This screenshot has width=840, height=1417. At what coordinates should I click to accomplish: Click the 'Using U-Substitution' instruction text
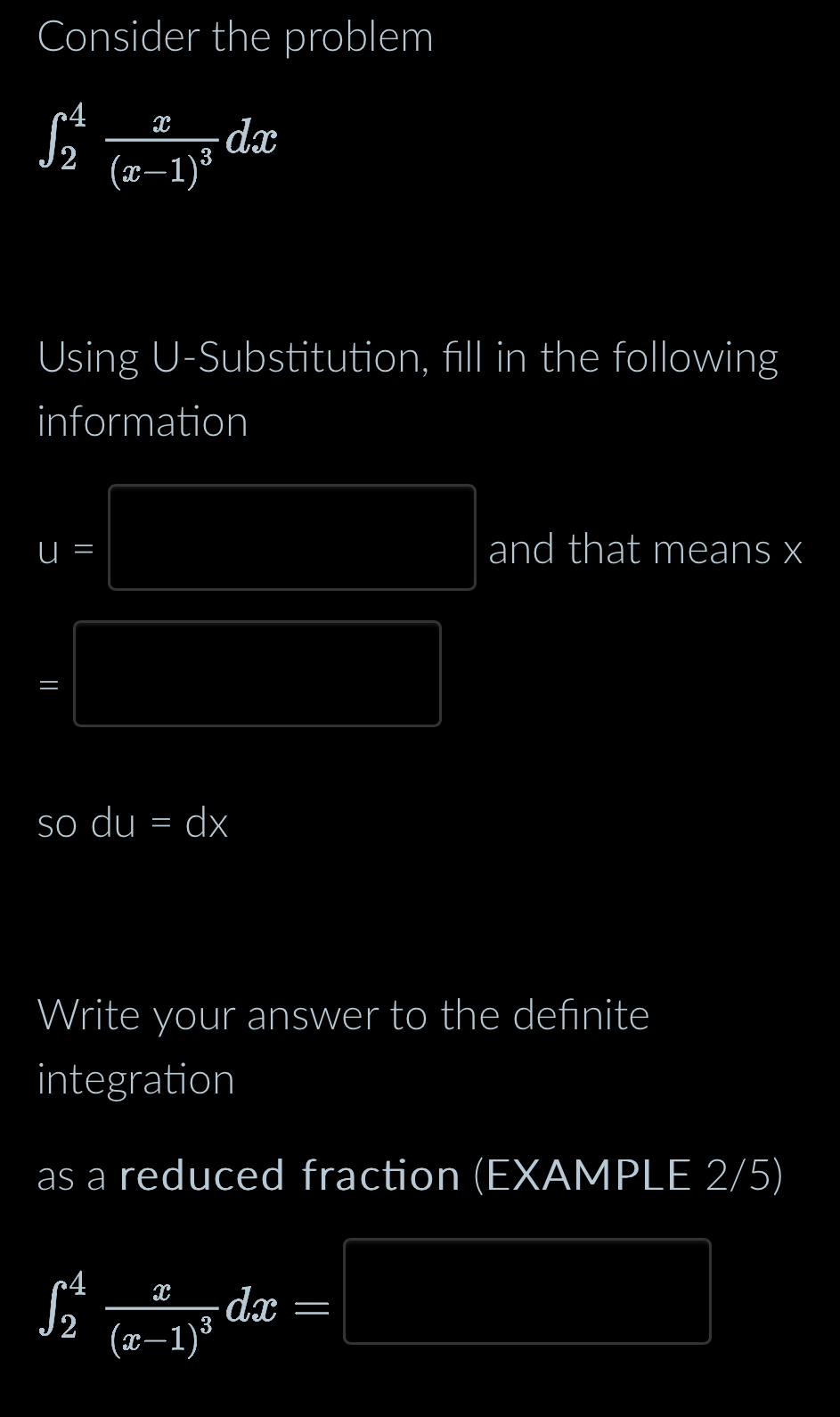click(408, 357)
